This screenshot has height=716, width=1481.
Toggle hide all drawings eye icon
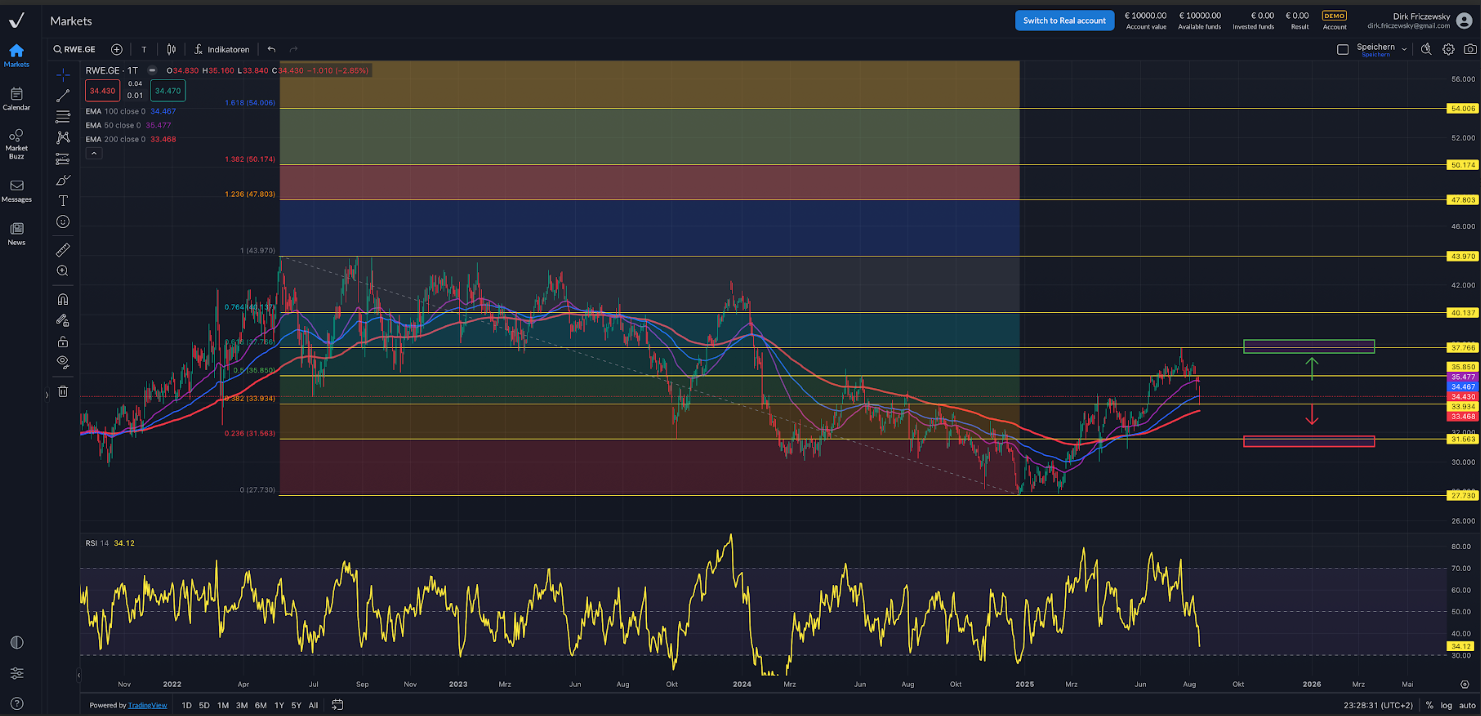click(x=63, y=362)
